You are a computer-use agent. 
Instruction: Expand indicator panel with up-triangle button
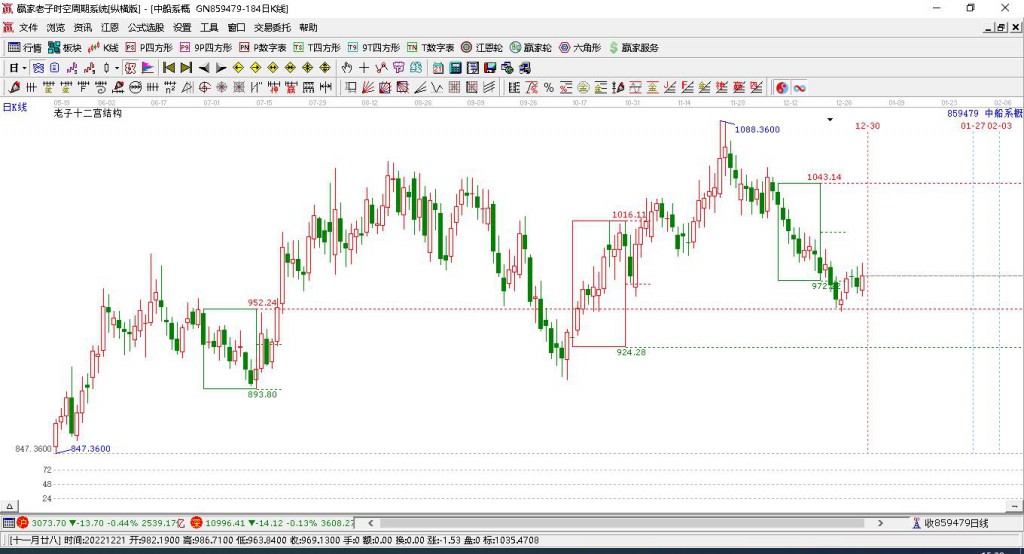tap(9, 506)
